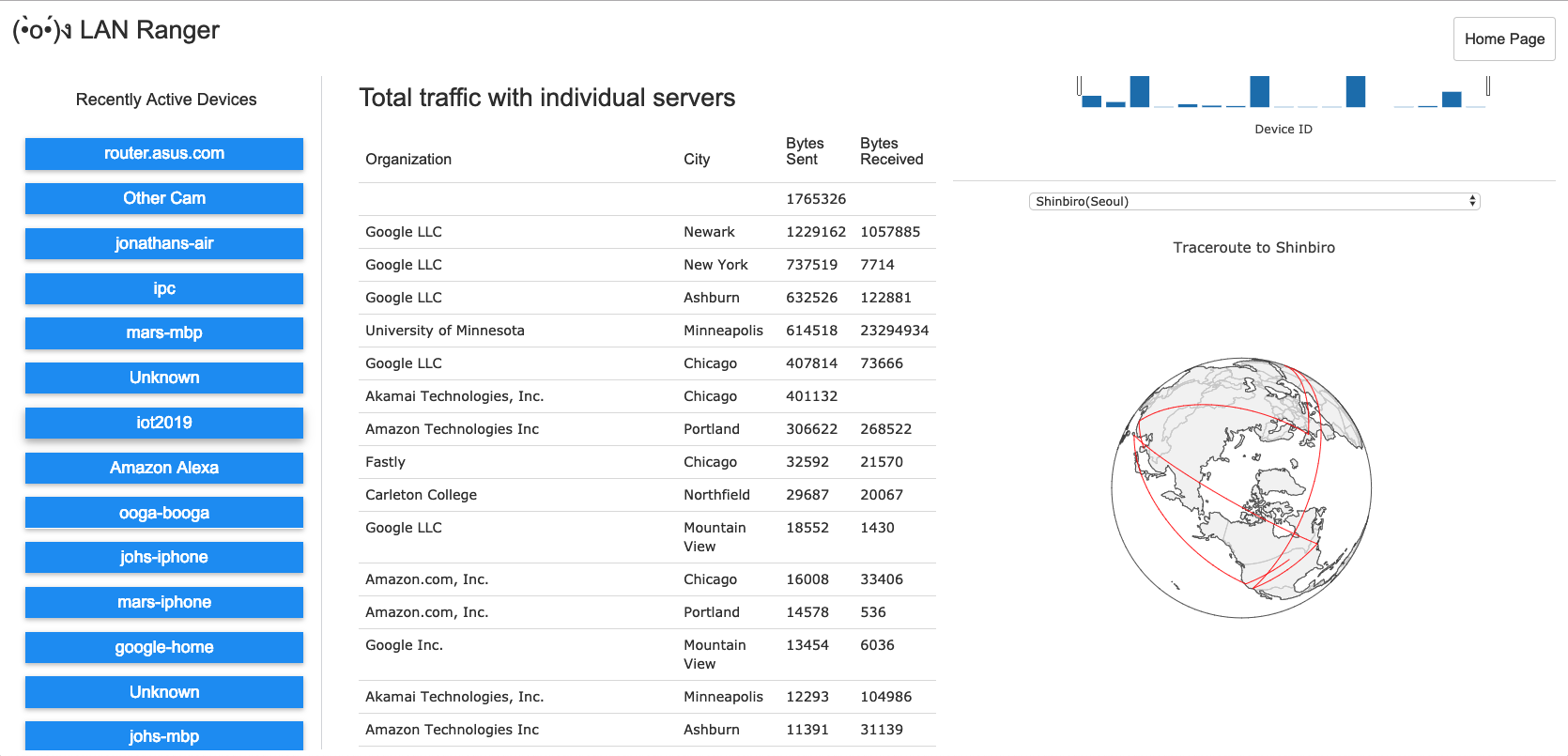This screenshot has width=1568, height=756.
Task: Open the Home Page button
Action: [1503, 39]
